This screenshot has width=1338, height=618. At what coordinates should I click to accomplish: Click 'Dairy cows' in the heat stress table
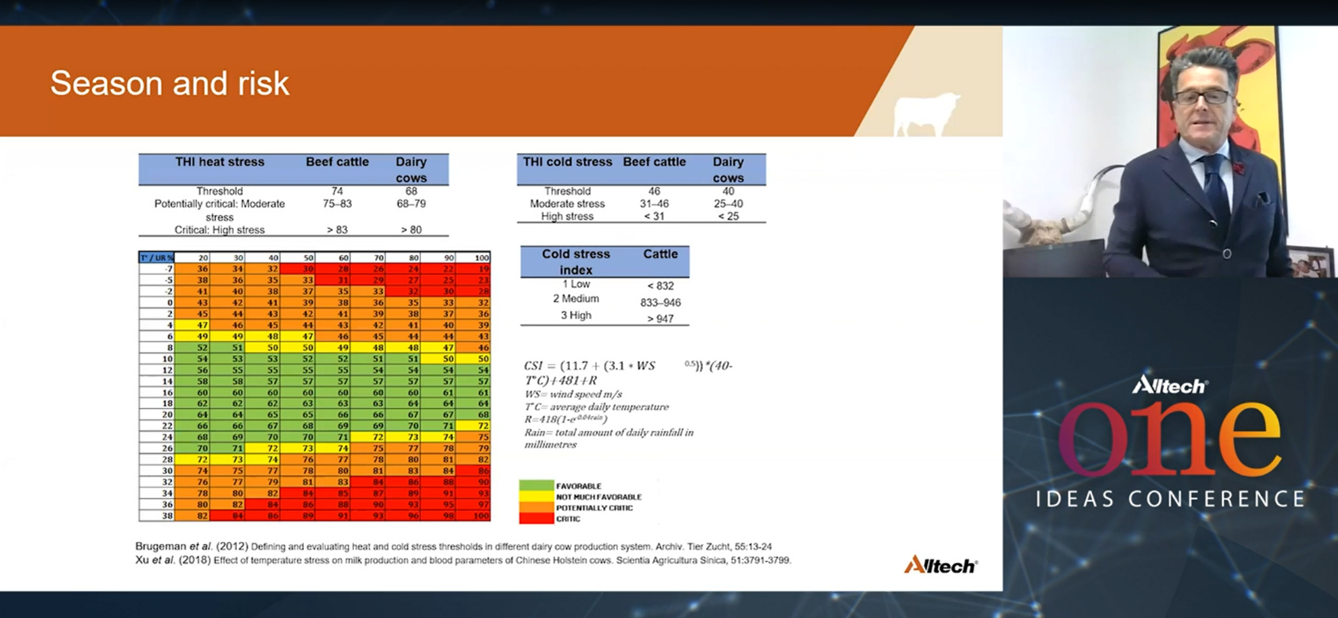tap(411, 170)
